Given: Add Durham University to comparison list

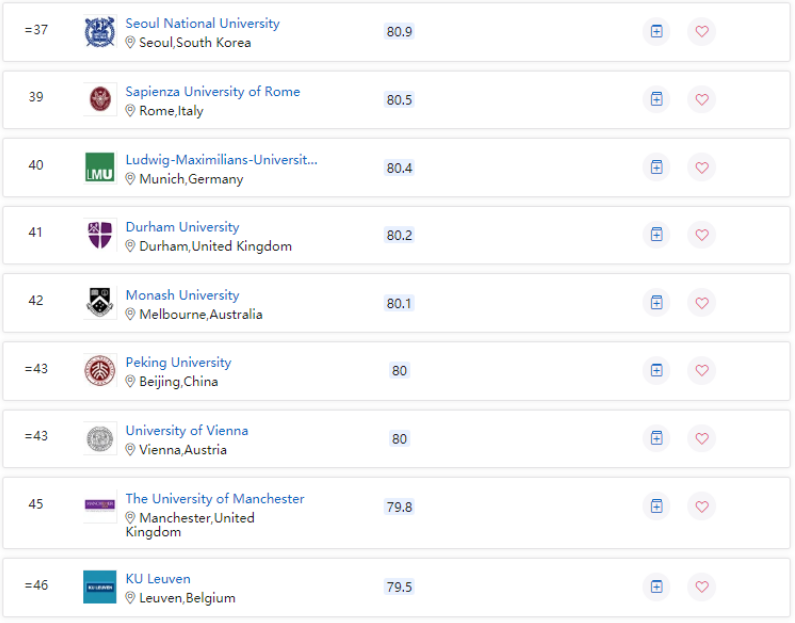Looking at the screenshot, I should 656,235.
